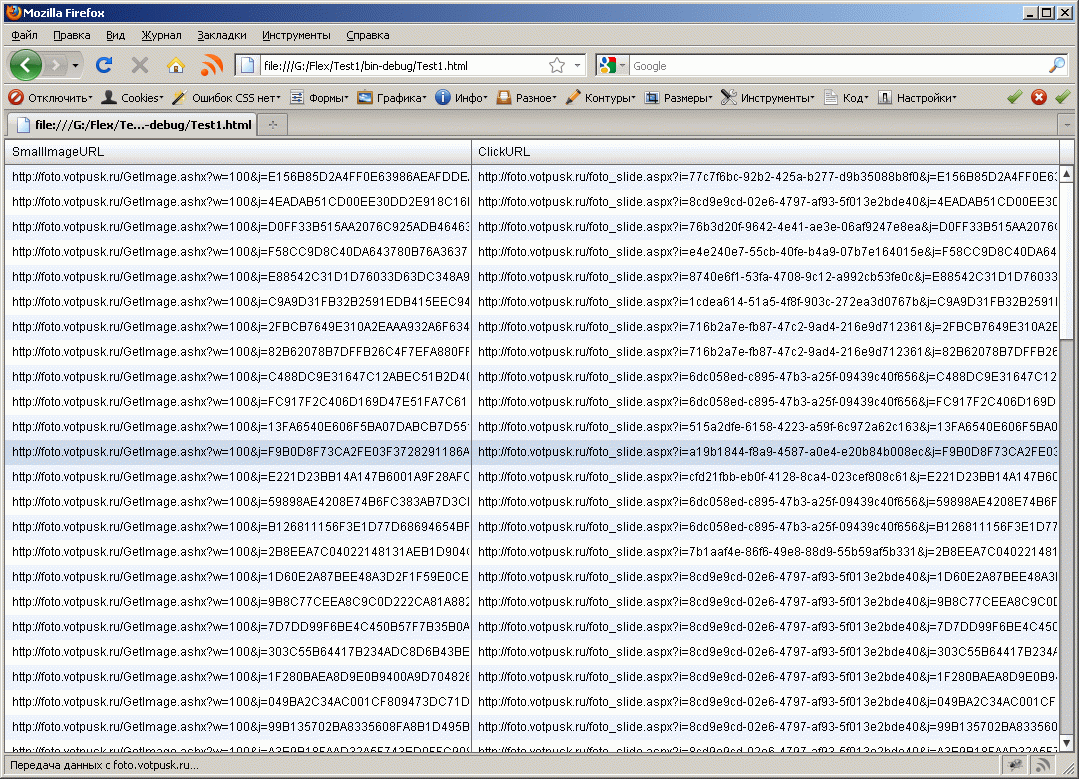
Task: Open the Cookies toolbar dropdown
Action: point(132,98)
